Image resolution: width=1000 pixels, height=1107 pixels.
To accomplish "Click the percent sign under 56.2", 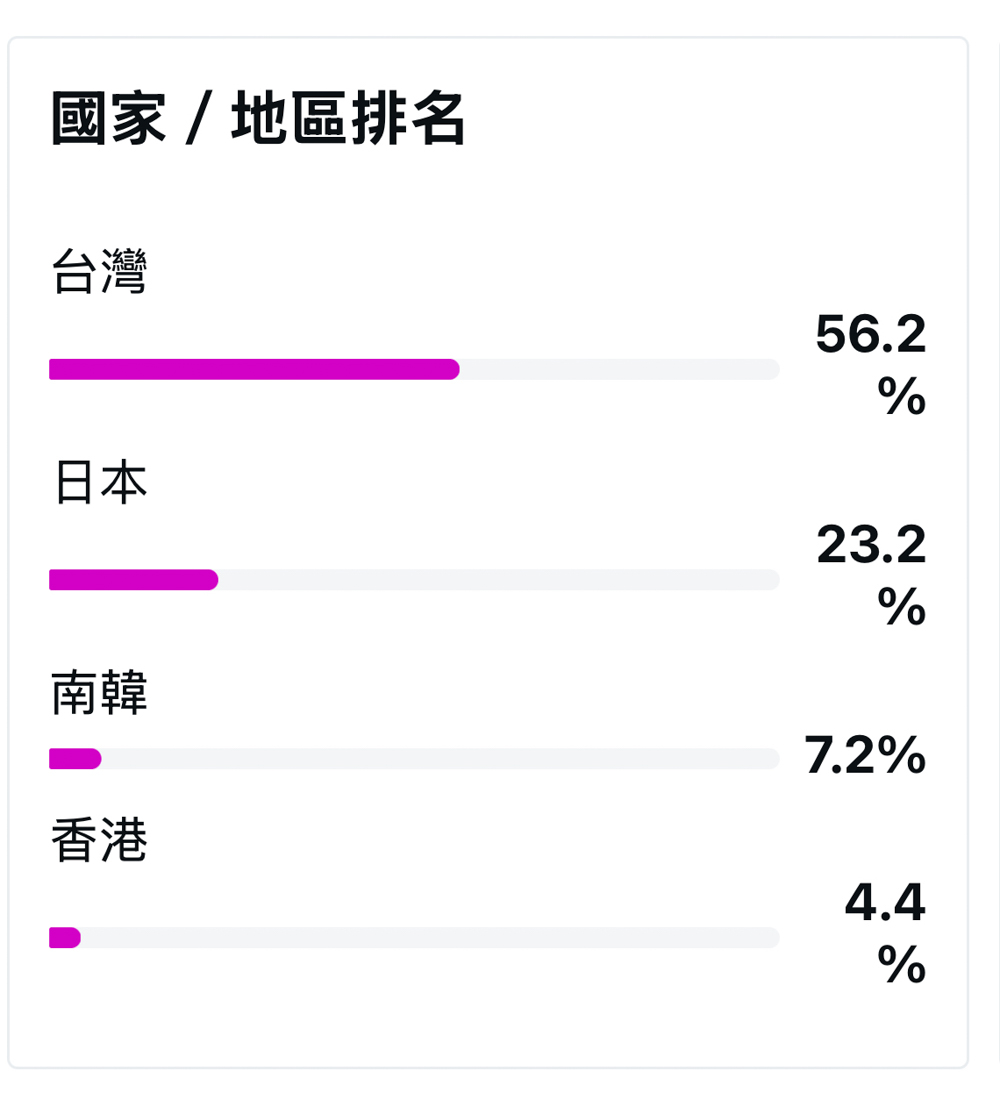I will click(901, 395).
